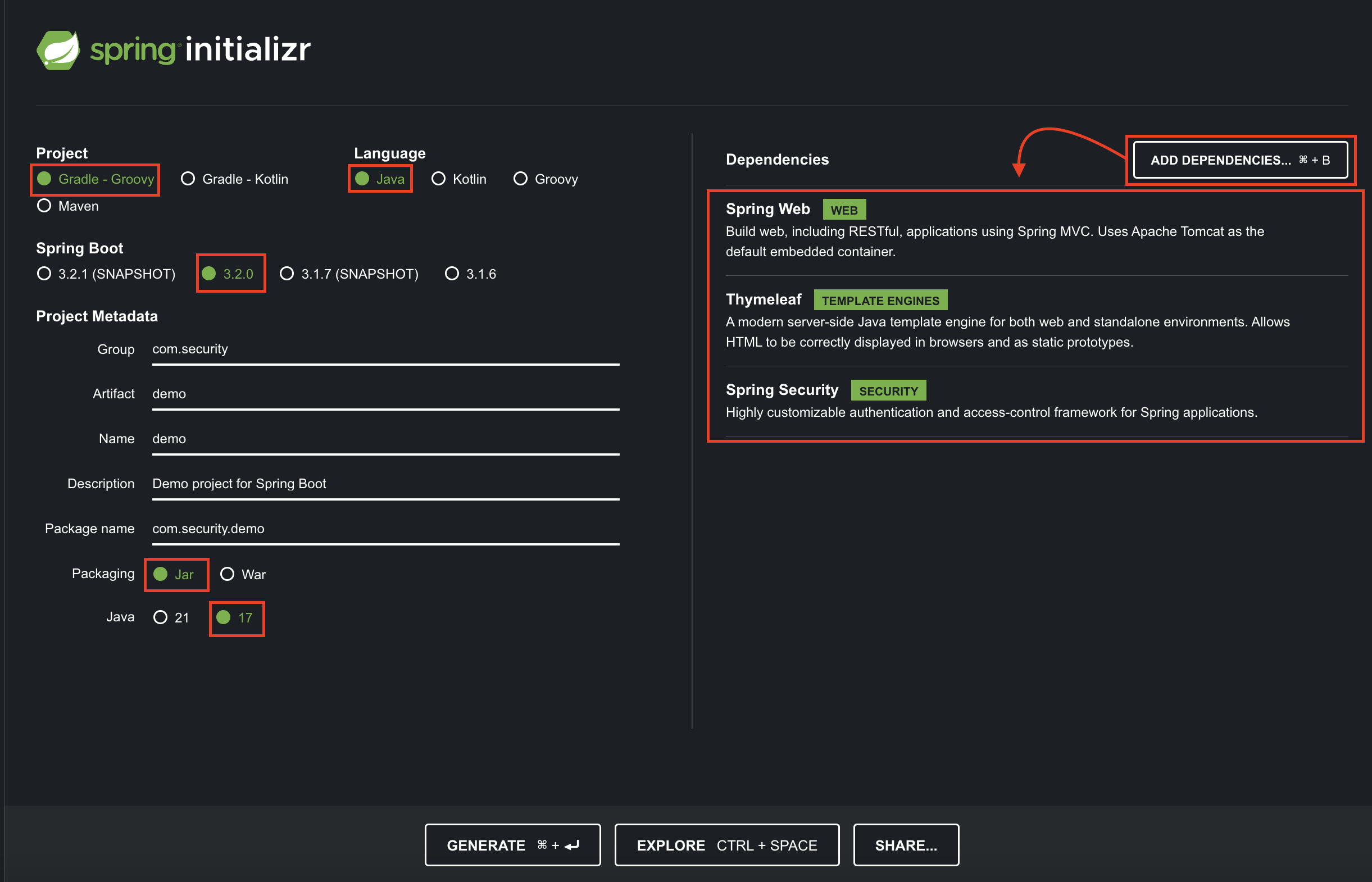
Task: Focus the Artifact text field
Action: 385,394
